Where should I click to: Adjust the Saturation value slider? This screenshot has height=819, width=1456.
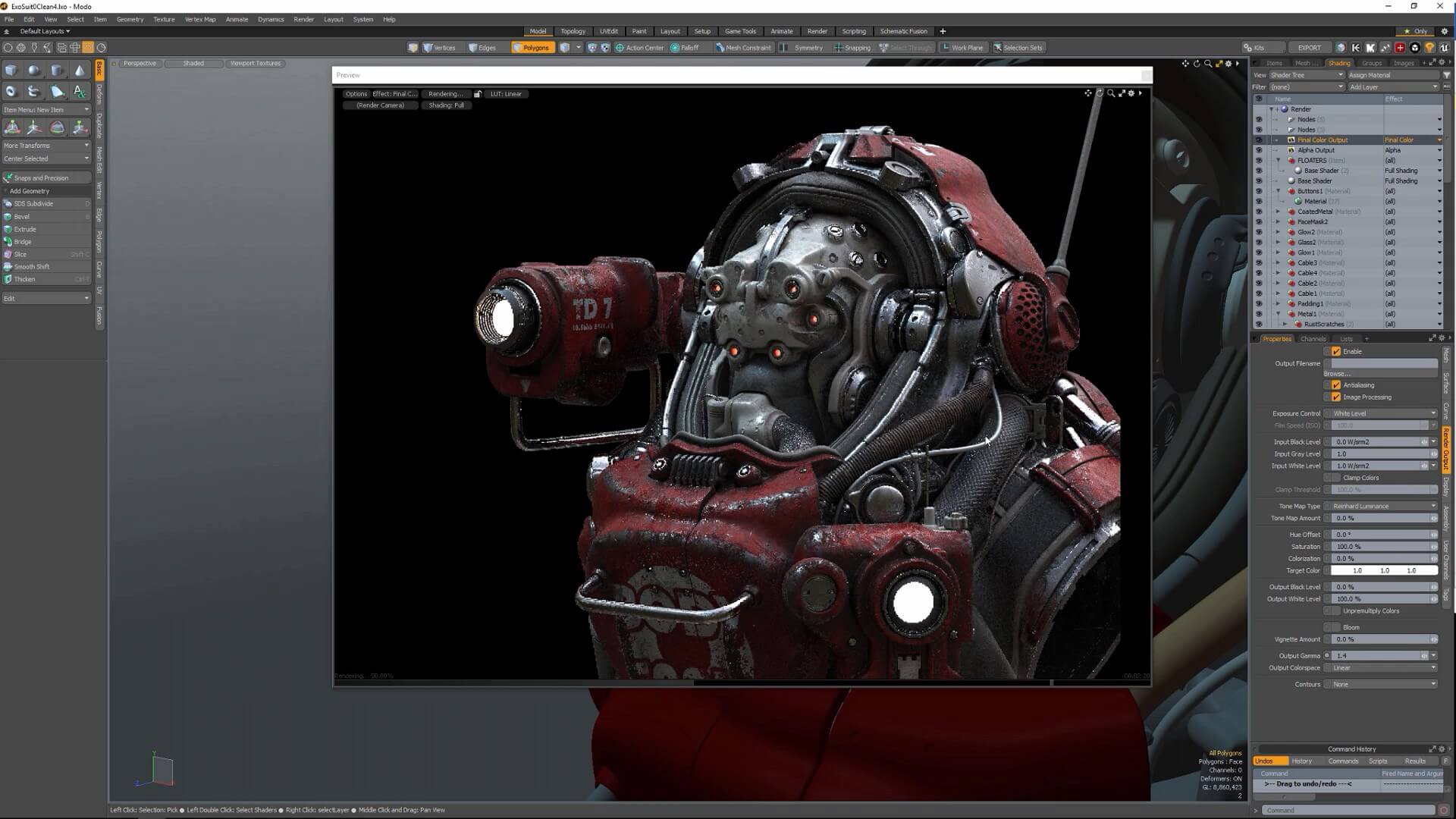click(1384, 547)
